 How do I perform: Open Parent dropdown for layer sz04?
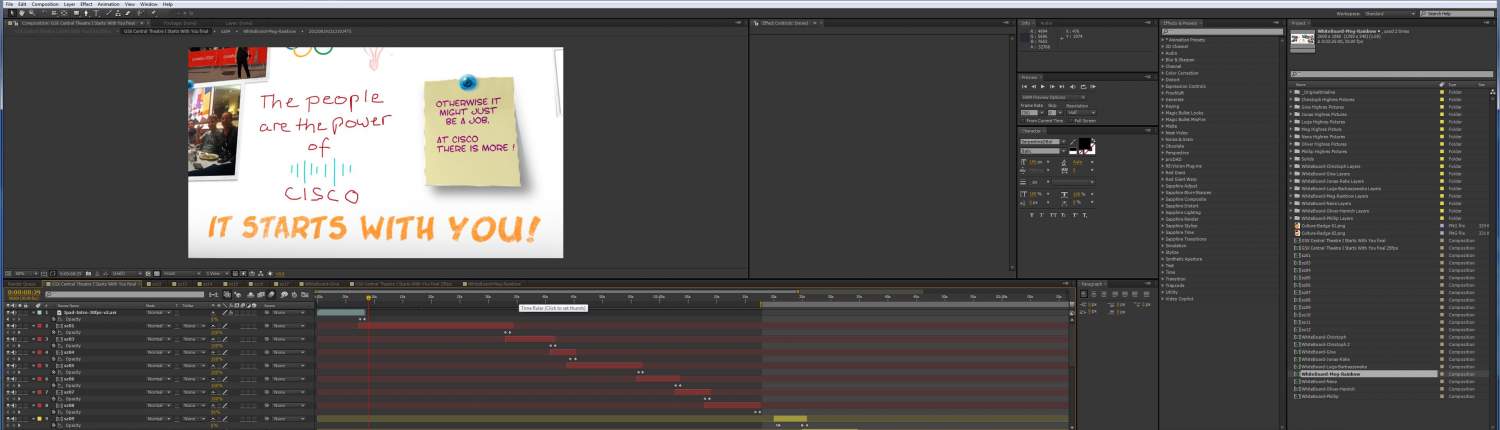(288, 352)
